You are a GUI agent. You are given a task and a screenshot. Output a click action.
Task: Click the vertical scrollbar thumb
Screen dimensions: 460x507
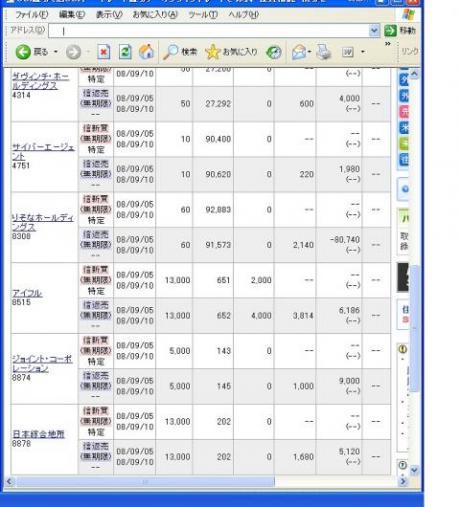point(414,328)
